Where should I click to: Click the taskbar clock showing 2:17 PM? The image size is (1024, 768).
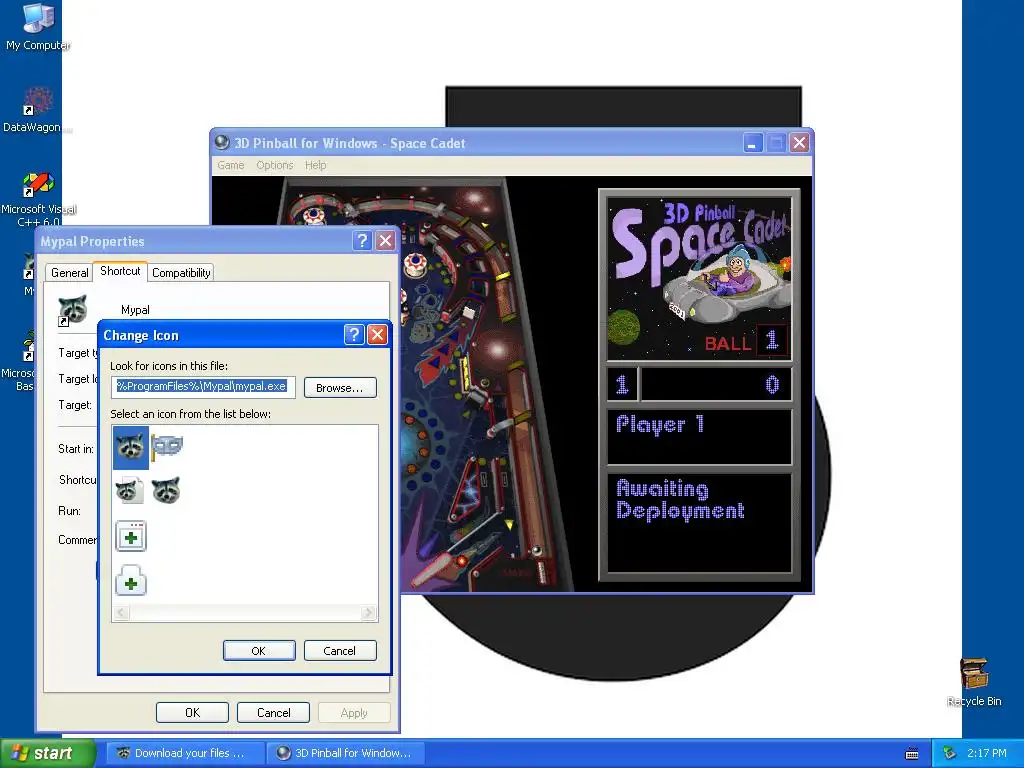pos(987,753)
